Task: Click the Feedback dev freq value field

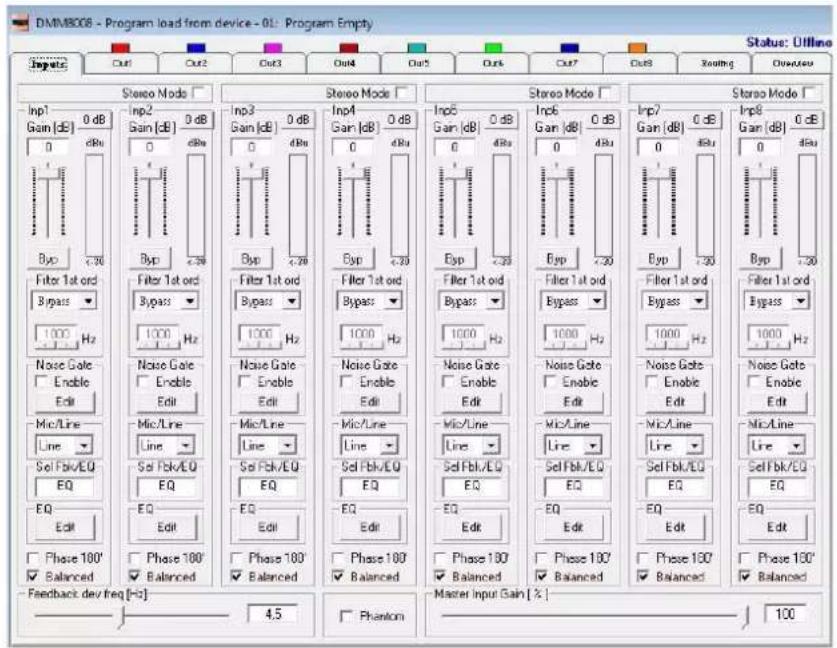Action: 272,614
